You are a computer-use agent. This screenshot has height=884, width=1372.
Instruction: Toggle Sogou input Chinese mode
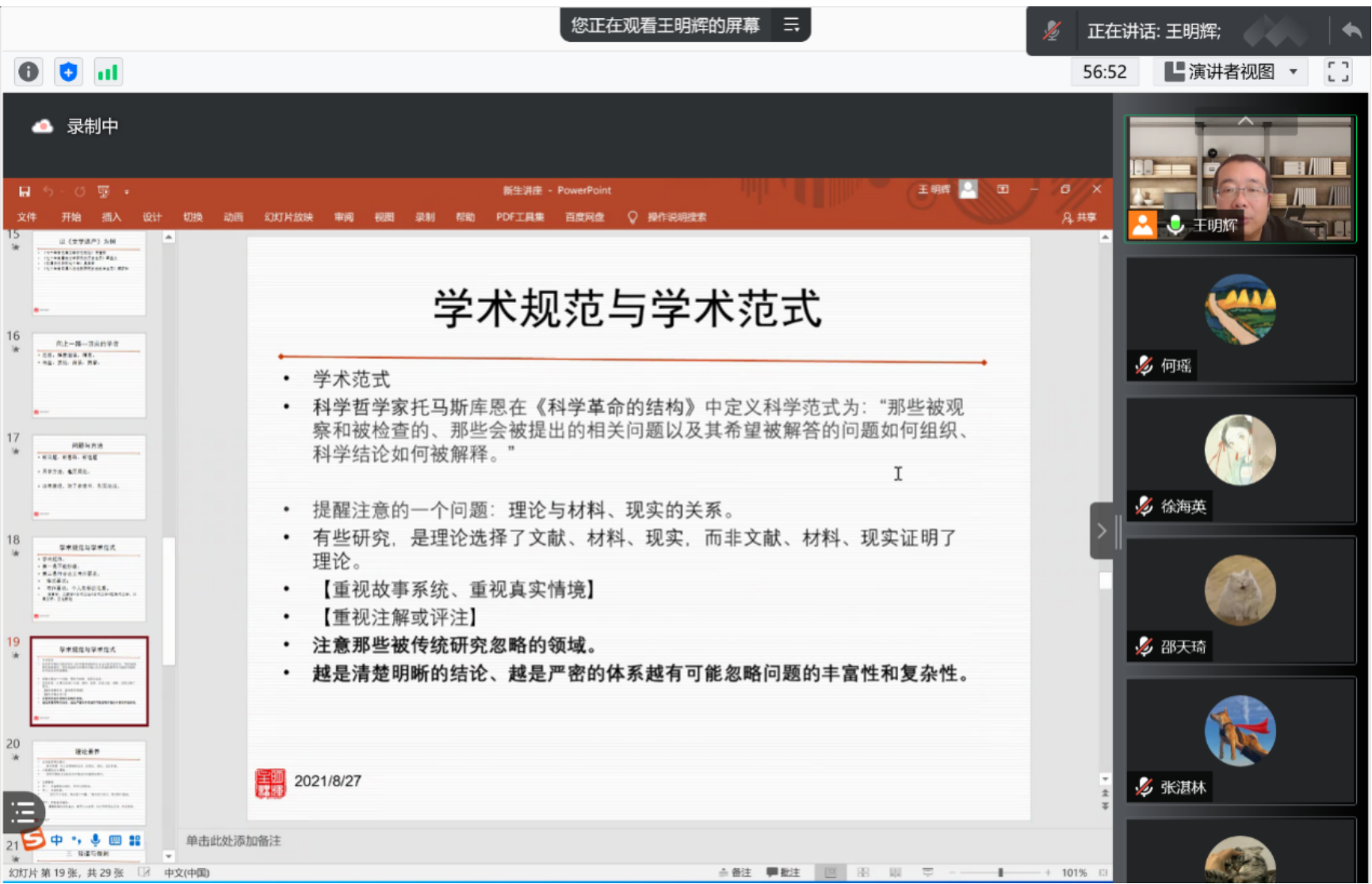tap(56, 840)
